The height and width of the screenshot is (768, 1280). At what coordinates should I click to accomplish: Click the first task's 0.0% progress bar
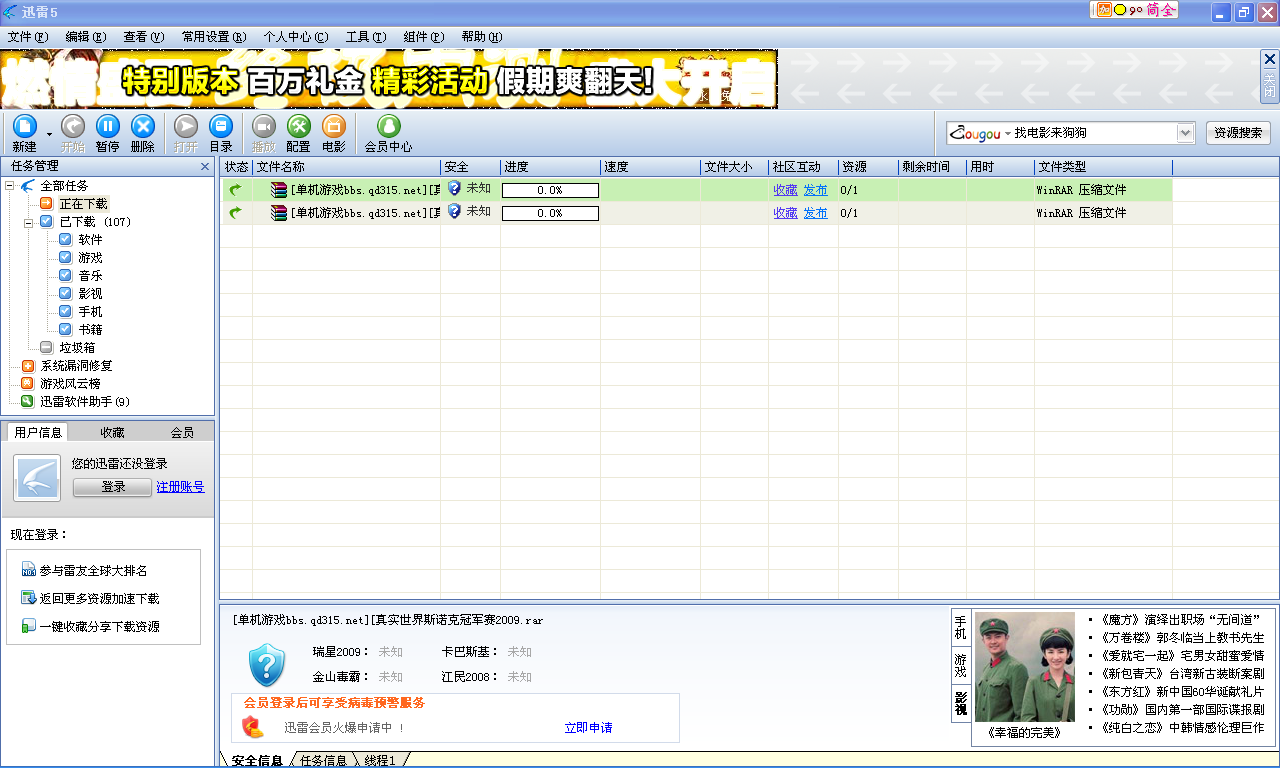(550, 190)
